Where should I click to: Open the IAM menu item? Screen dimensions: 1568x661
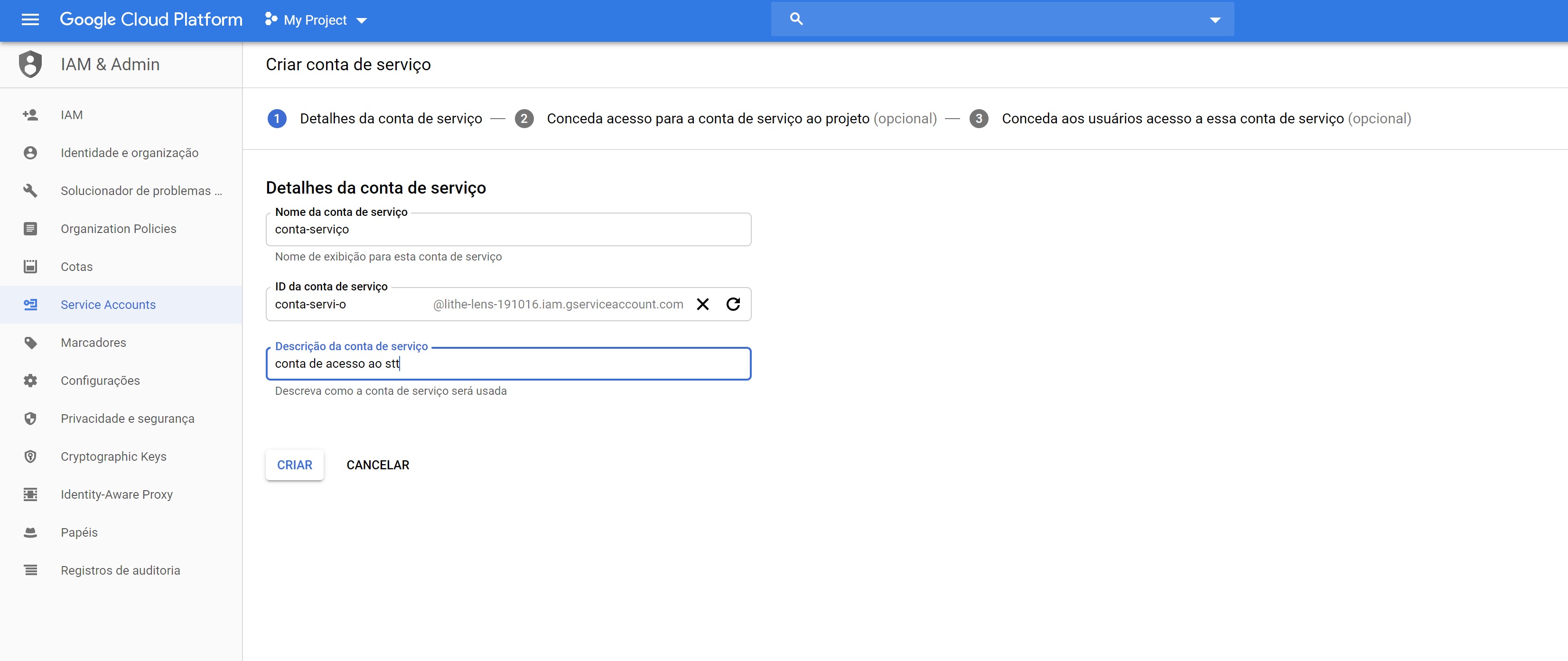pyautogui.click(x=121, y=114)
